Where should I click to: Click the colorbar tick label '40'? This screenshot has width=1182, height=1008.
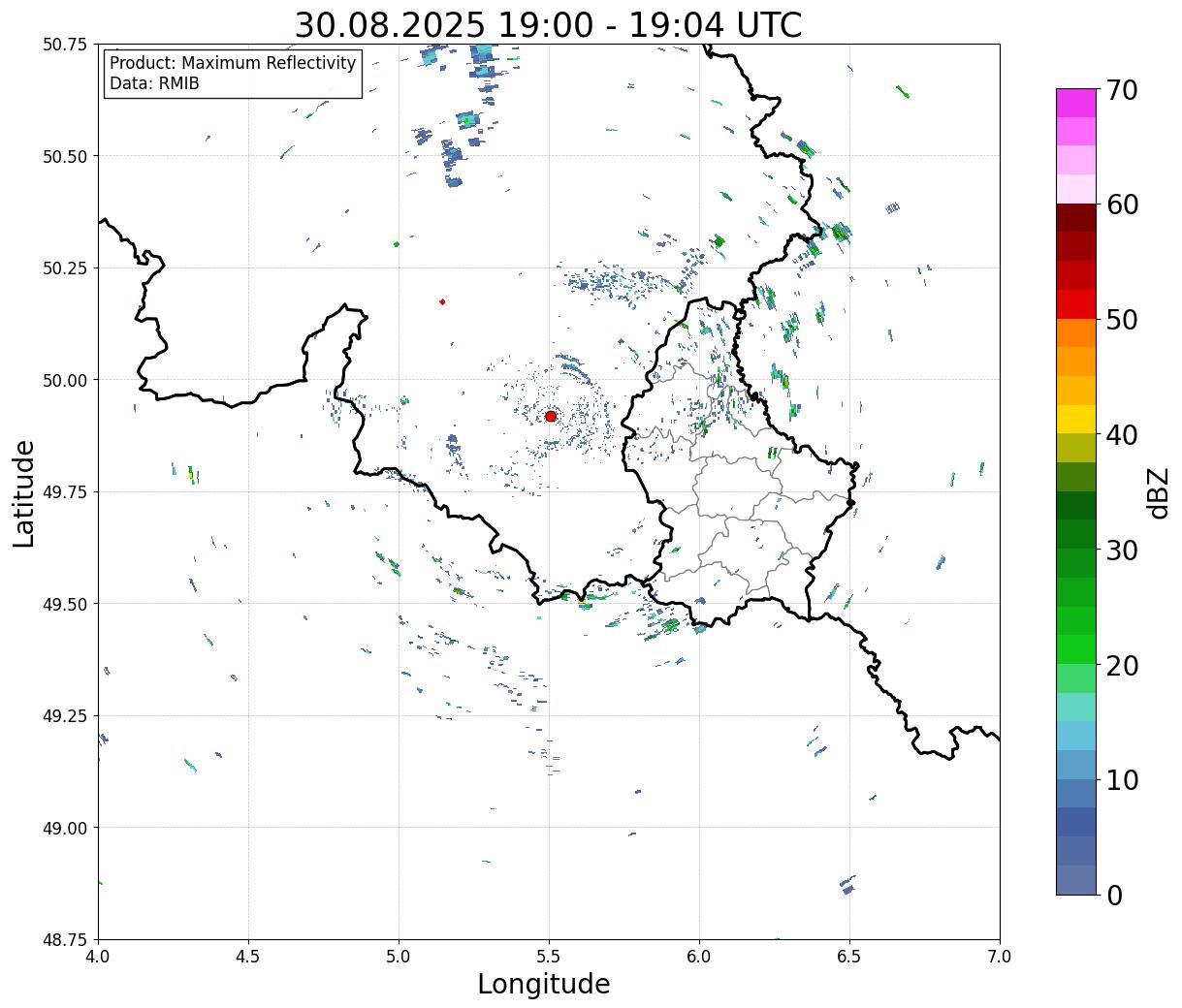1121,435
